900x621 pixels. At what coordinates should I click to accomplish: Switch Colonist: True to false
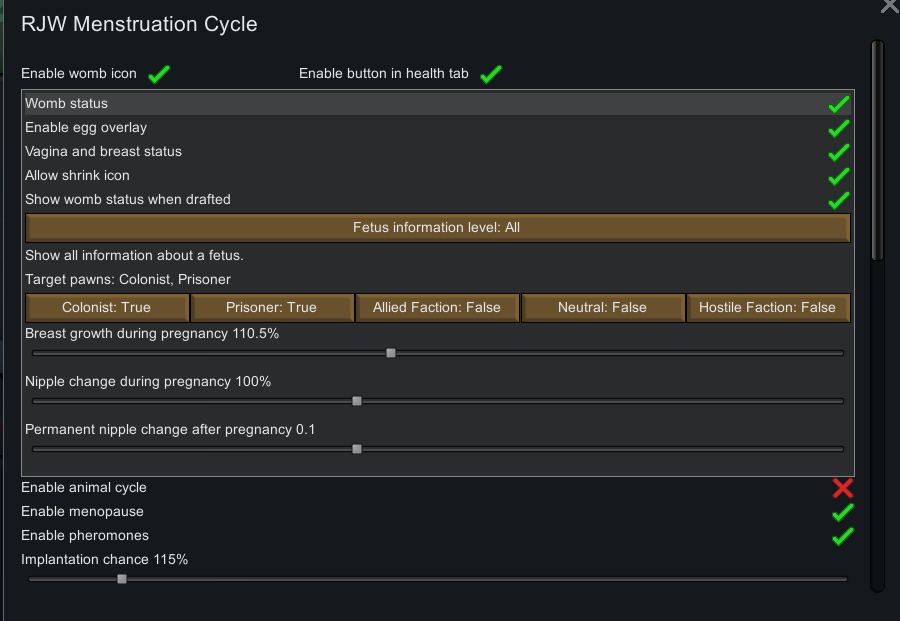(x=106, y=307)
